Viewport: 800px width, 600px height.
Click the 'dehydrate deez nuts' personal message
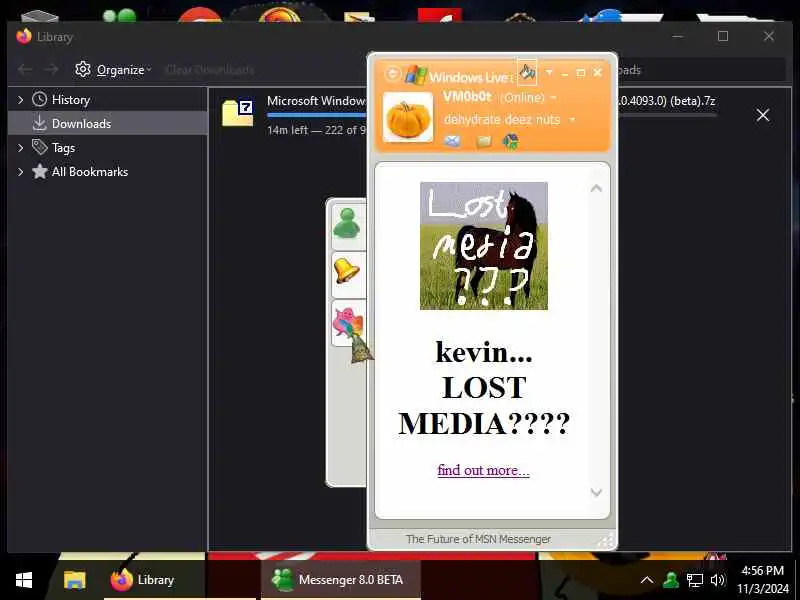click(502, 119)
